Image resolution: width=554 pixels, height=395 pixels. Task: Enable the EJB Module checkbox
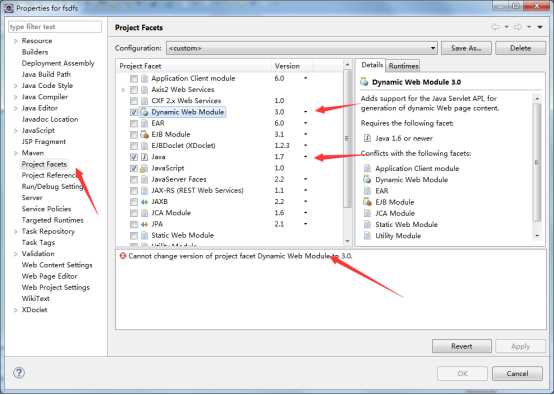point(134,135)
